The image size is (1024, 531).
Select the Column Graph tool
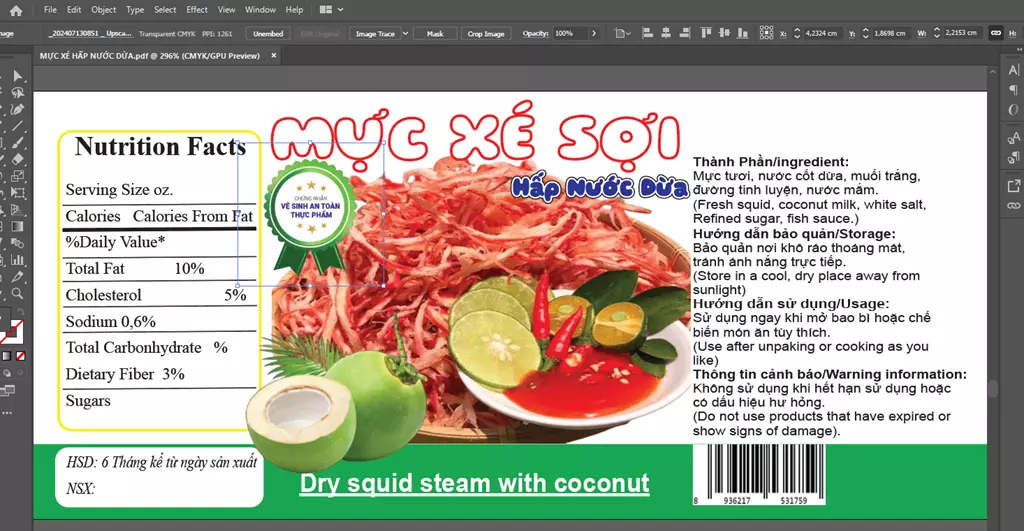click(18, 260)
